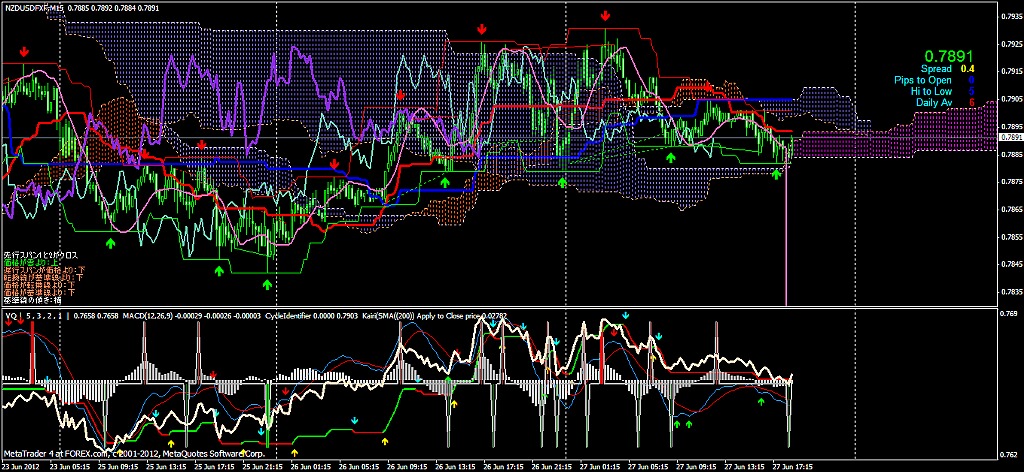Image resolution: width=1024 pixels, height=472 pixels.
Task: Click the red down arrow above the highest peak
Action: point(606,16)
